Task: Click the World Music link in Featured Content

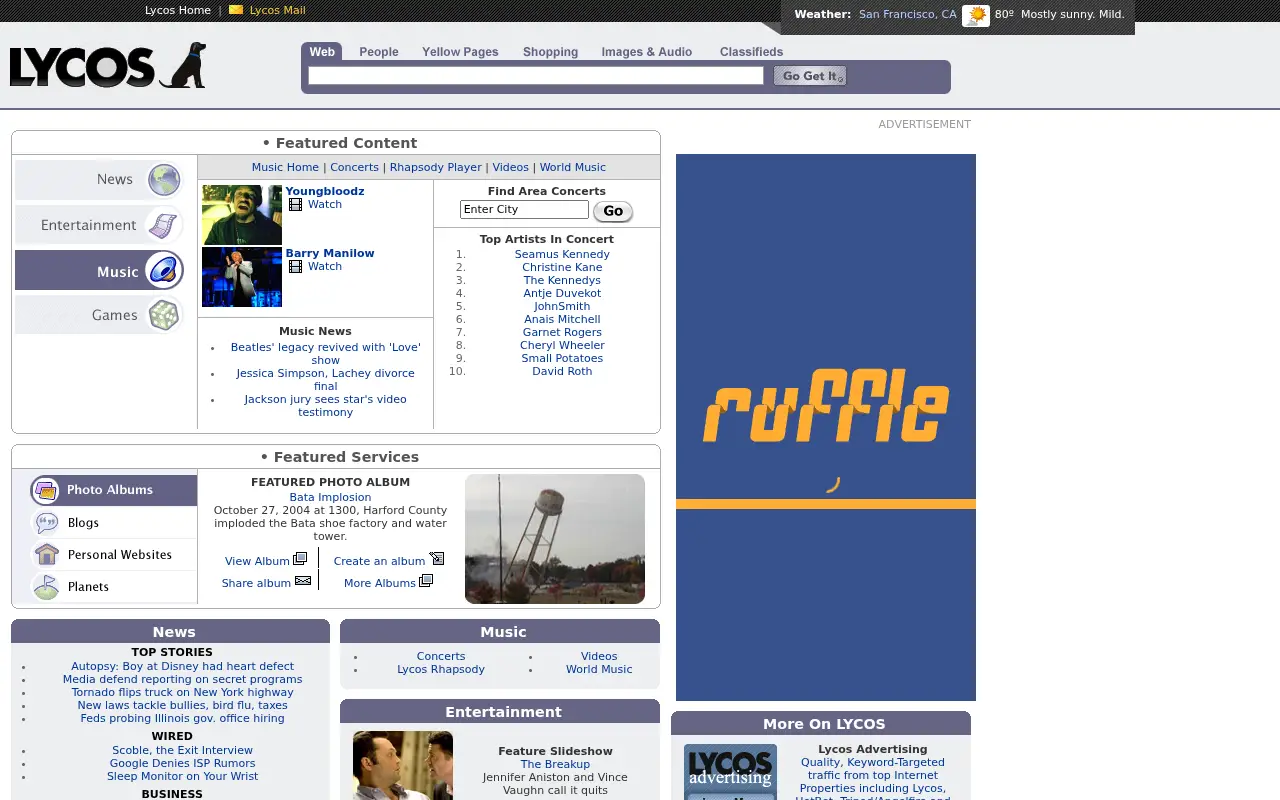Action: [x=573, y=167]
